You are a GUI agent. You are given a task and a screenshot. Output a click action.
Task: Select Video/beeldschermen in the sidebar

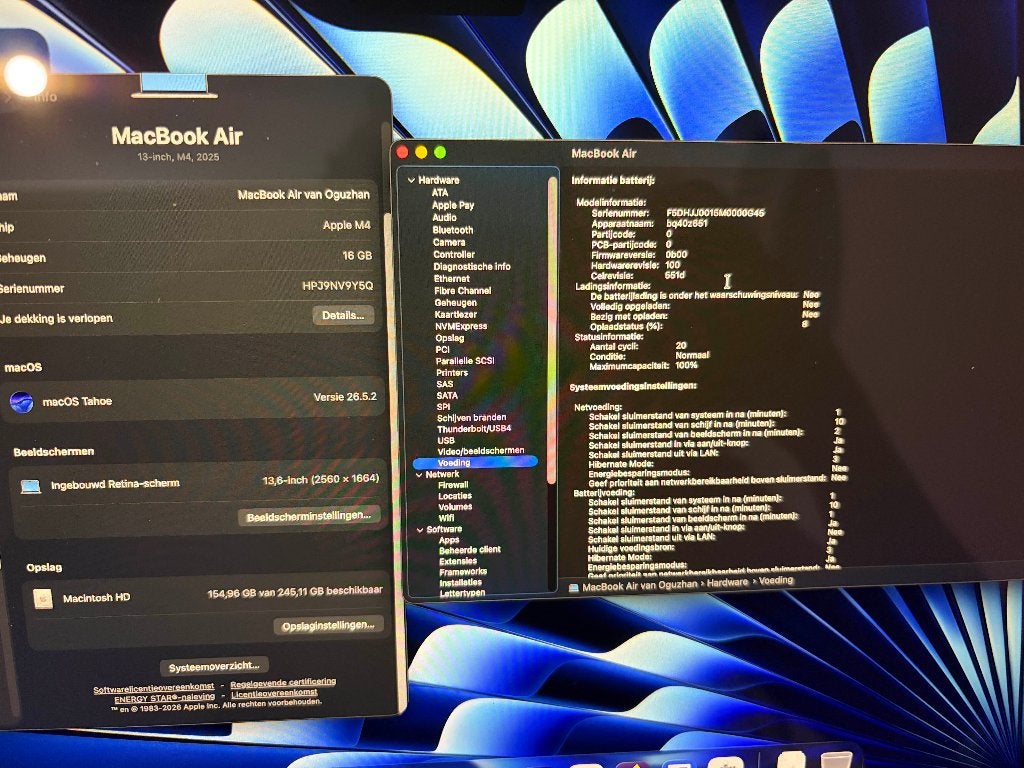point(481,451)
